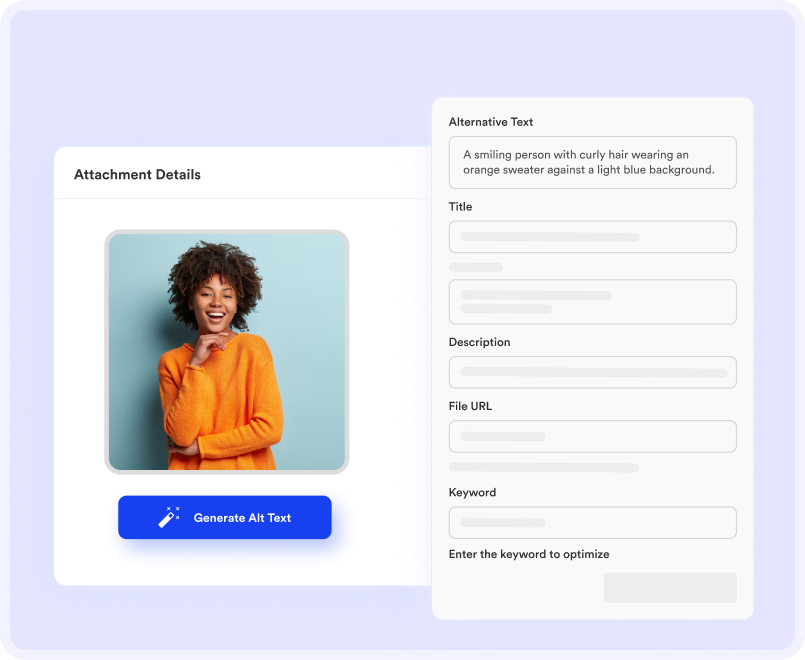Click into the Description input field
Screen dimensions: 805x660
pyautogui.click(x=592, y=372)
